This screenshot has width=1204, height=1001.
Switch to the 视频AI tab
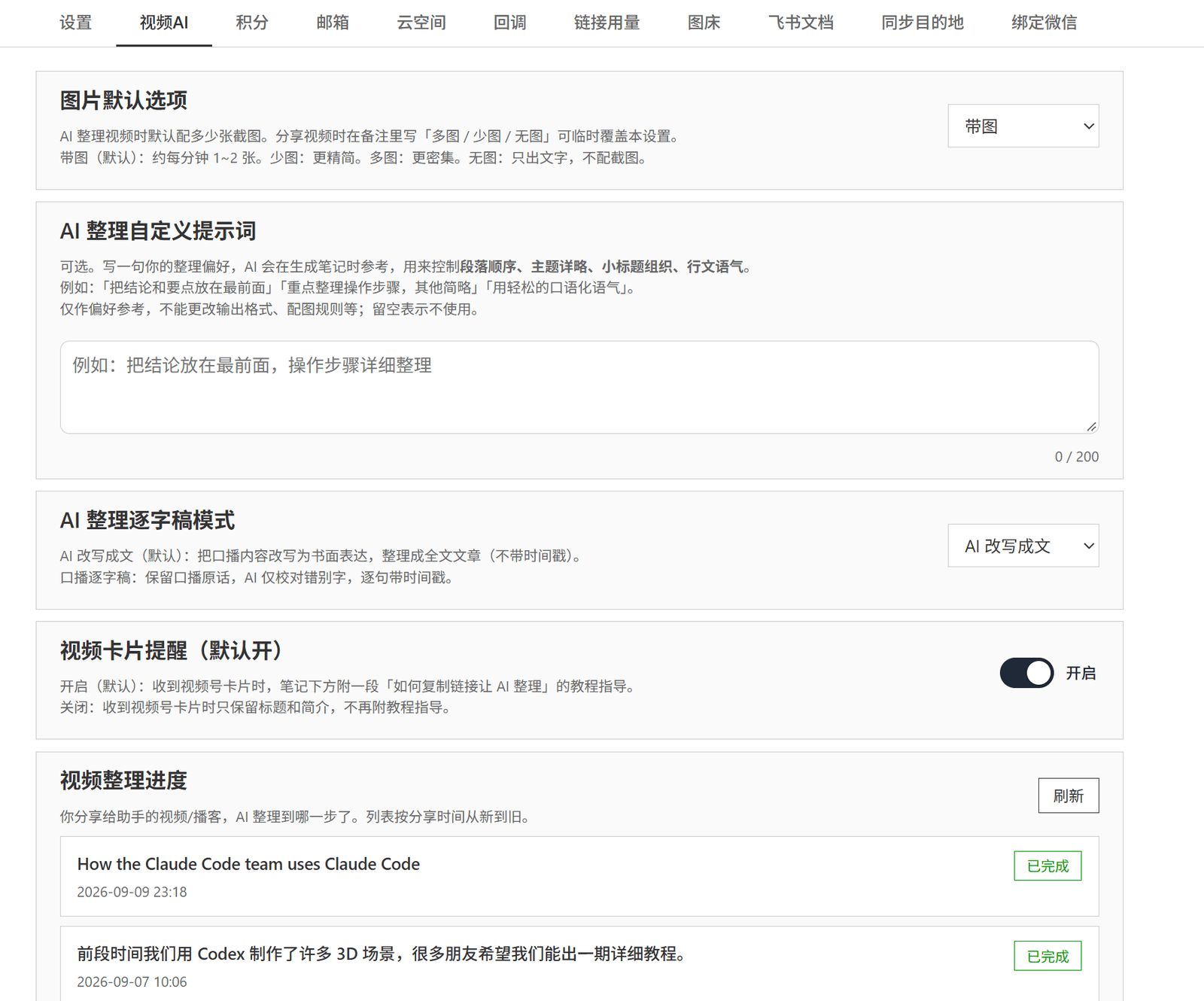pyautogui.click(x=164, y=23)
